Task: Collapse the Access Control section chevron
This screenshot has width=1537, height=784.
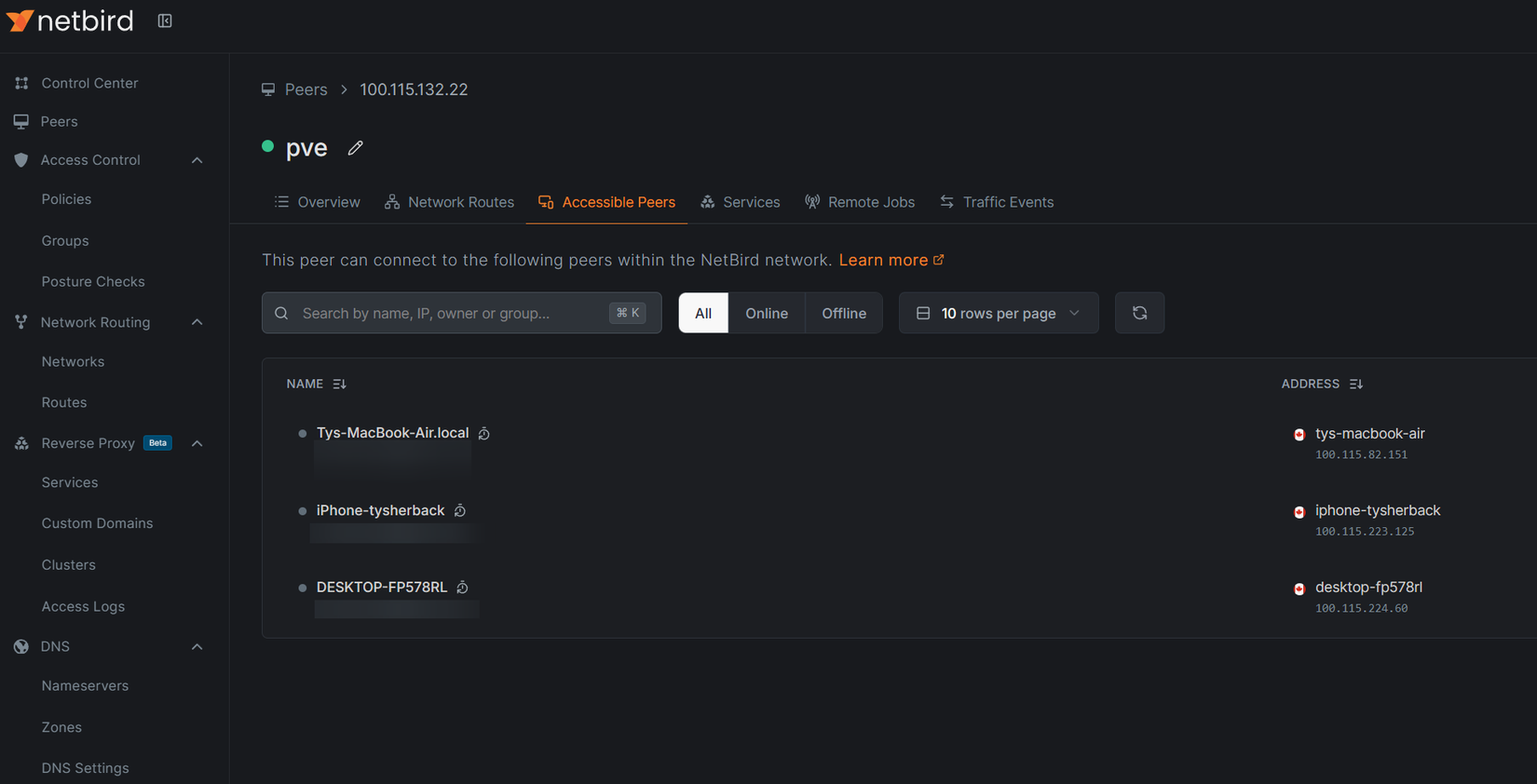Action: 197,160
